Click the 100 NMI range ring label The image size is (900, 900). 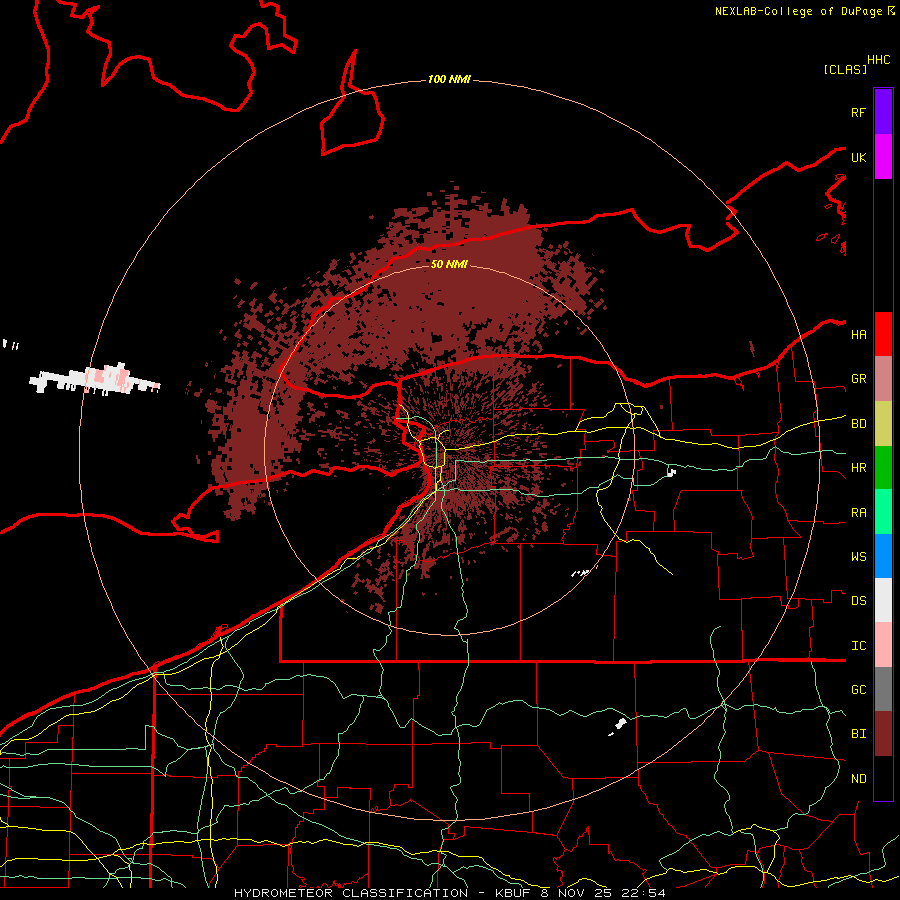(x=449, y=79)
